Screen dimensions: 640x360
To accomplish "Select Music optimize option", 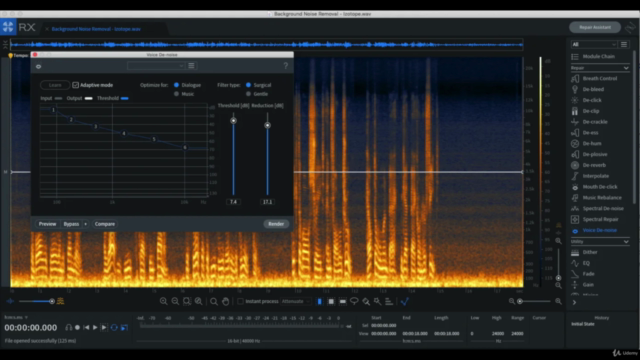I will 176,94.
